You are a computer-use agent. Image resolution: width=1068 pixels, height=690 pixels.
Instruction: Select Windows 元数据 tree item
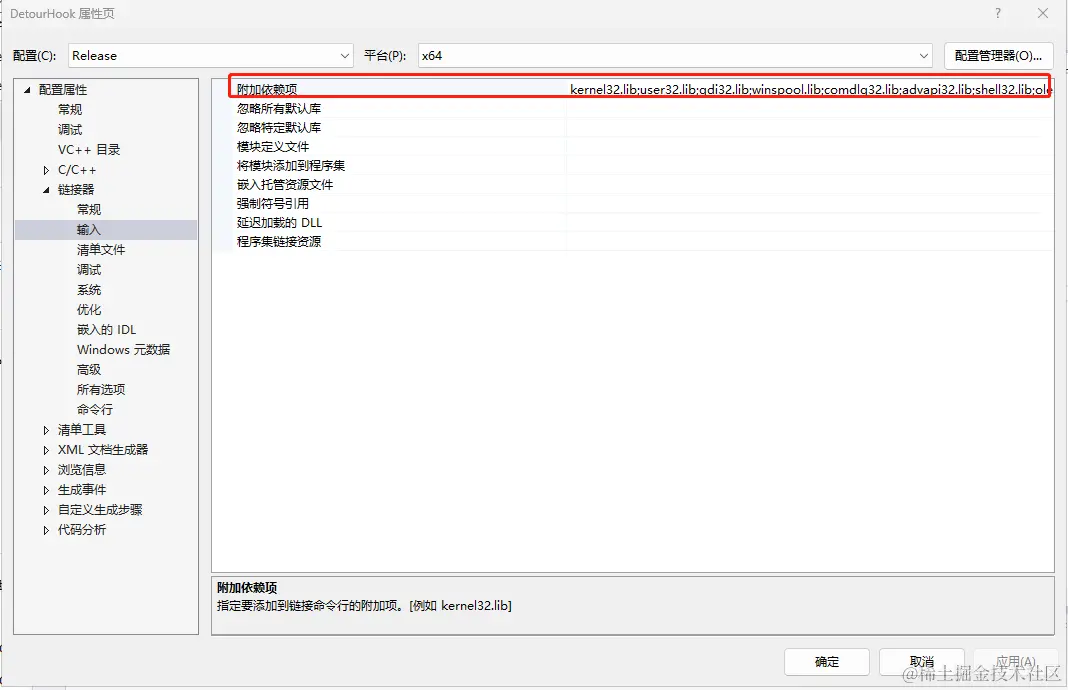tap(123, 349)
